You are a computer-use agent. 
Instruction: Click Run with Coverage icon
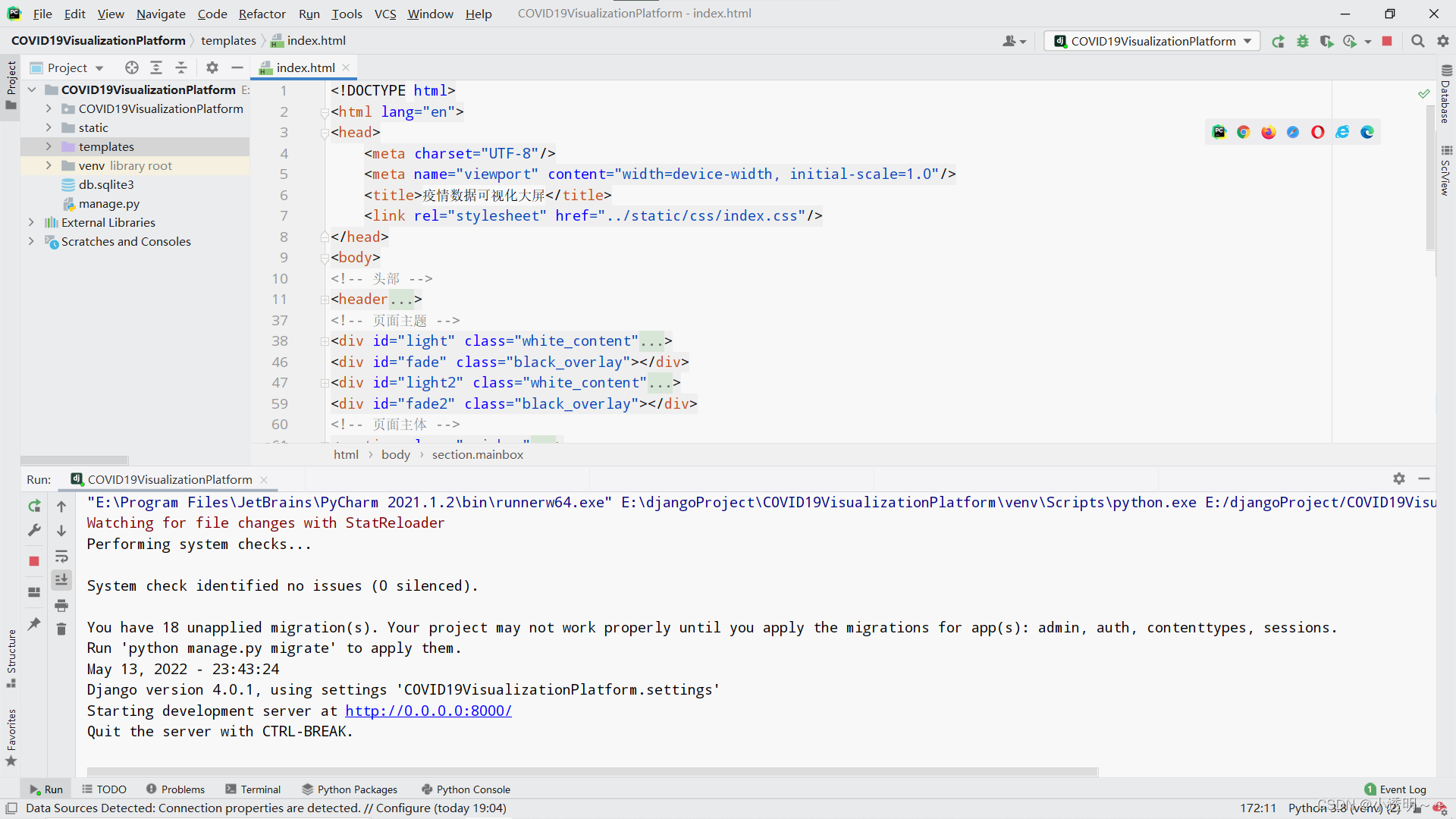pyautogui.click(x=1326, y=41)
